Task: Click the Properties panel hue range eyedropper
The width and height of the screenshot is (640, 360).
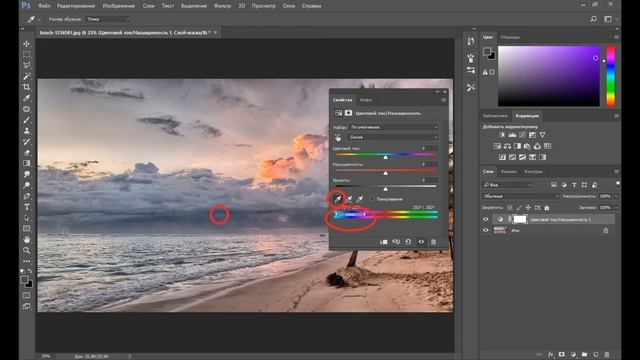Action: point(338,199)
